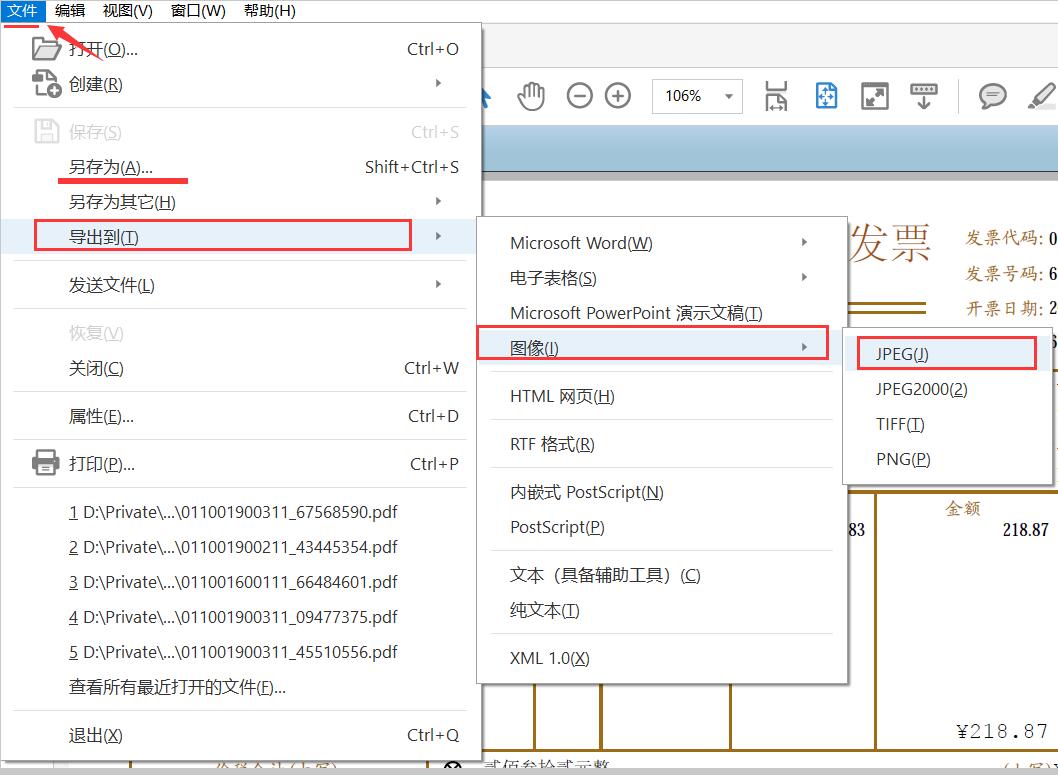This screenshot has width=1058, height=775.
Task: Click the printer icon beside 打印(P)
Action: tap(46, 463)
